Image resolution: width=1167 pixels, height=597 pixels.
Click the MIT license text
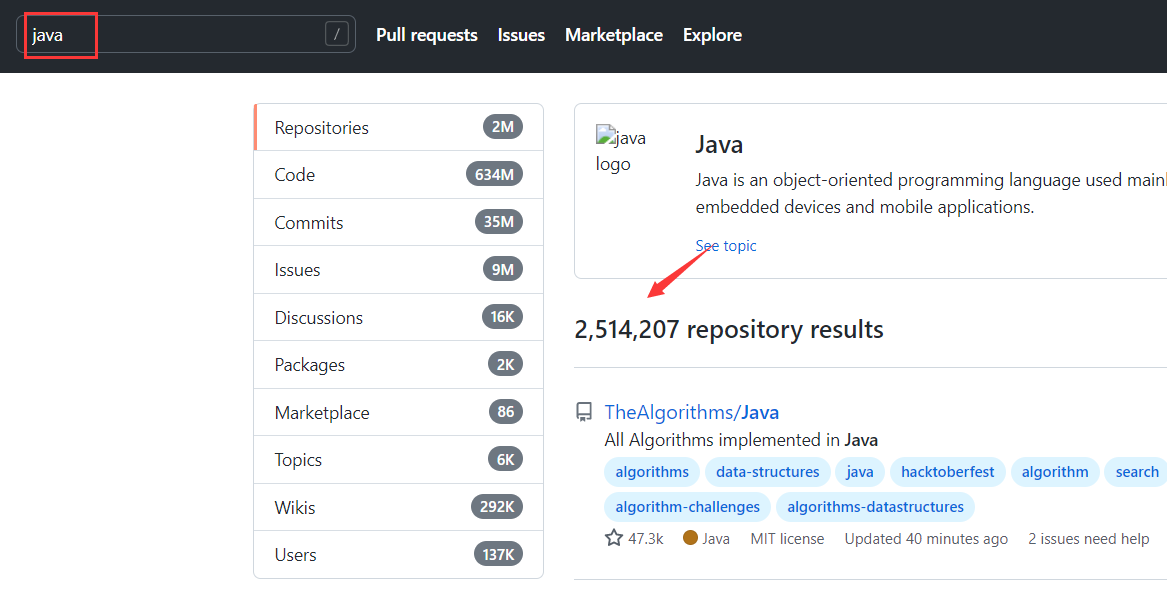click(787, 538)
